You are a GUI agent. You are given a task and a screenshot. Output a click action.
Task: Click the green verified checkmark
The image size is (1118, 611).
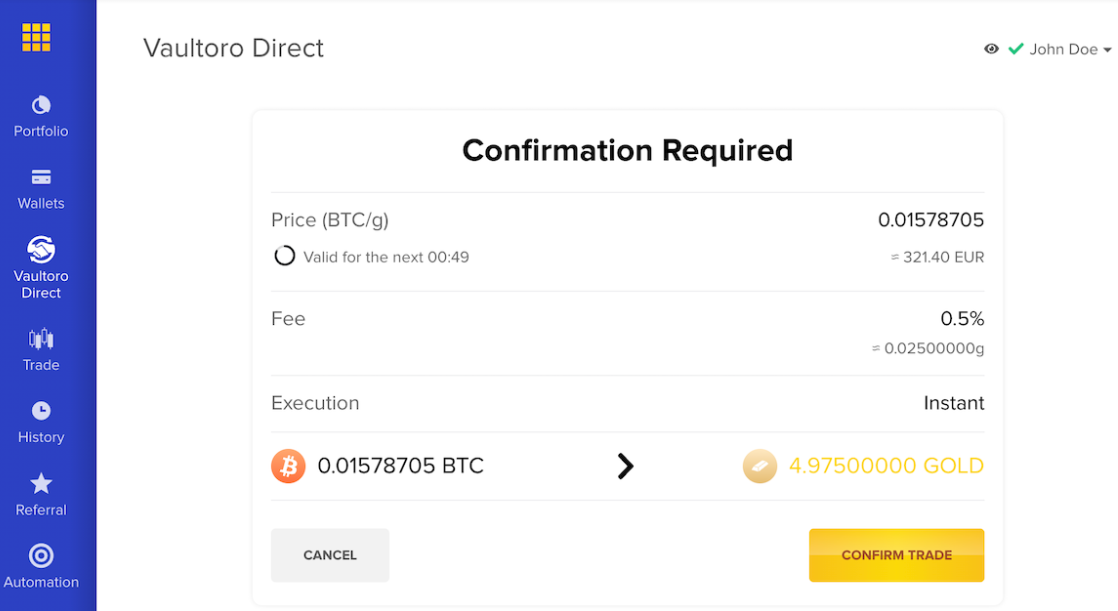pos(1015,48)
